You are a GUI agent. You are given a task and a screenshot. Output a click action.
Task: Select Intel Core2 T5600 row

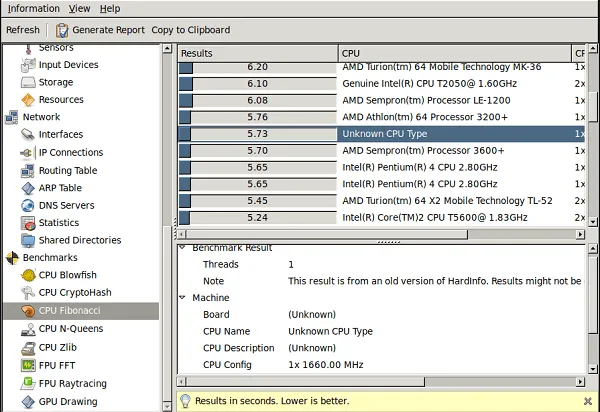pyautogui.click(x=382, y=218)
